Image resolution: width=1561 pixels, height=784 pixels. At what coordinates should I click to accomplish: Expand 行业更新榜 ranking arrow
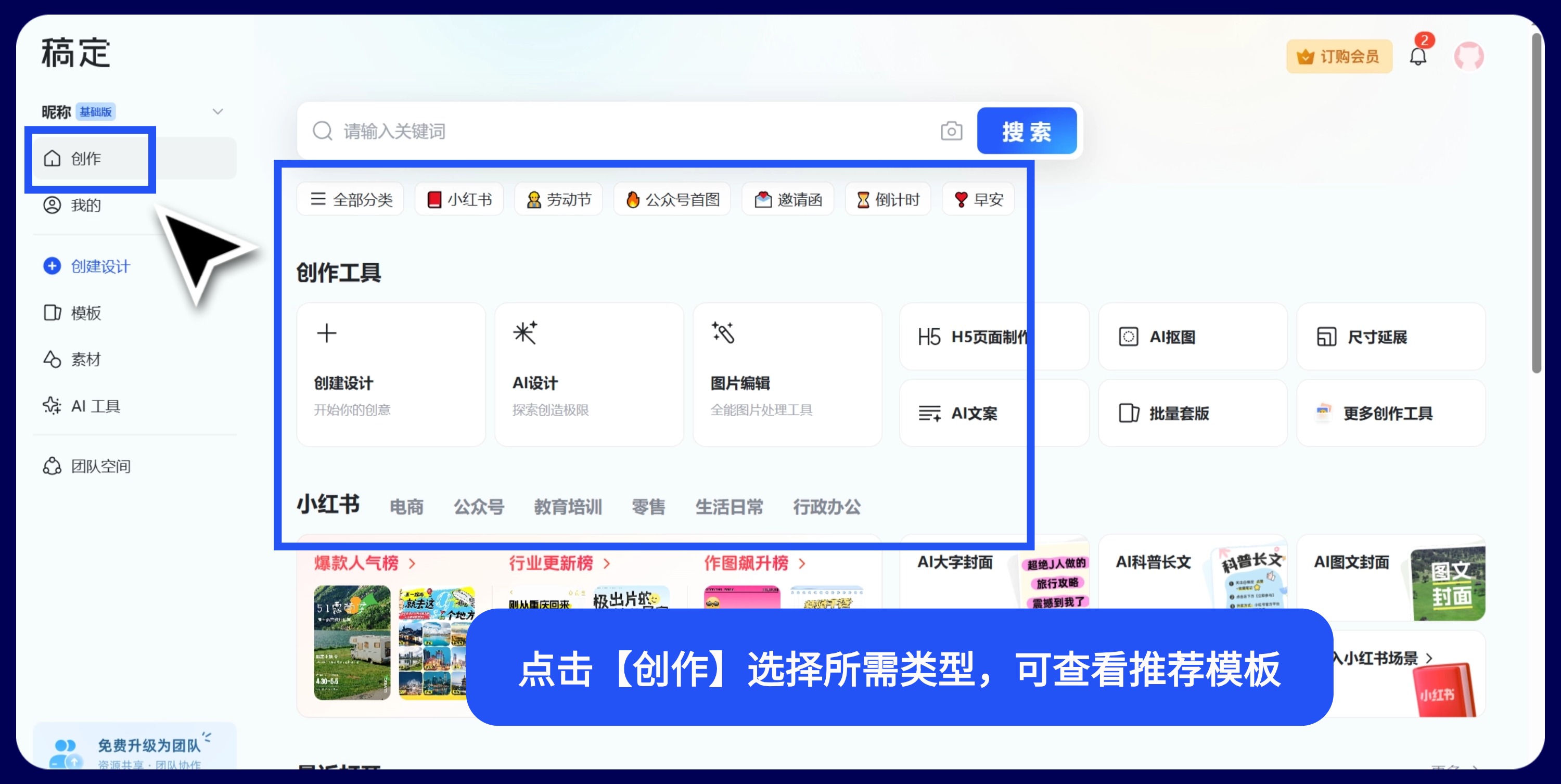pos(607,563)
